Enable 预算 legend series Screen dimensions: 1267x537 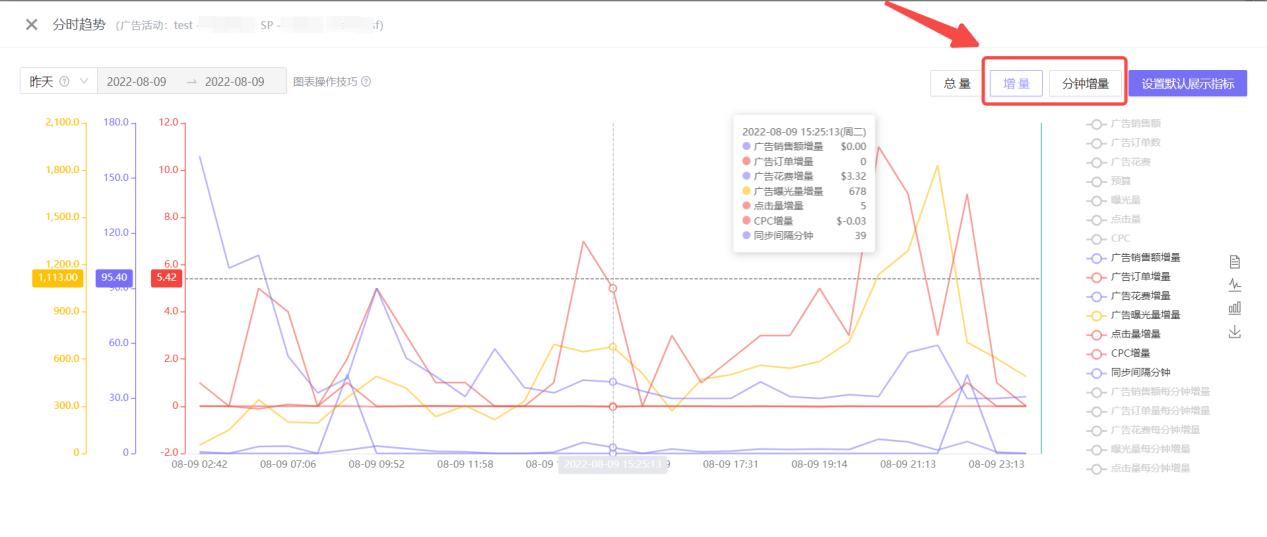click(1109, 181)
